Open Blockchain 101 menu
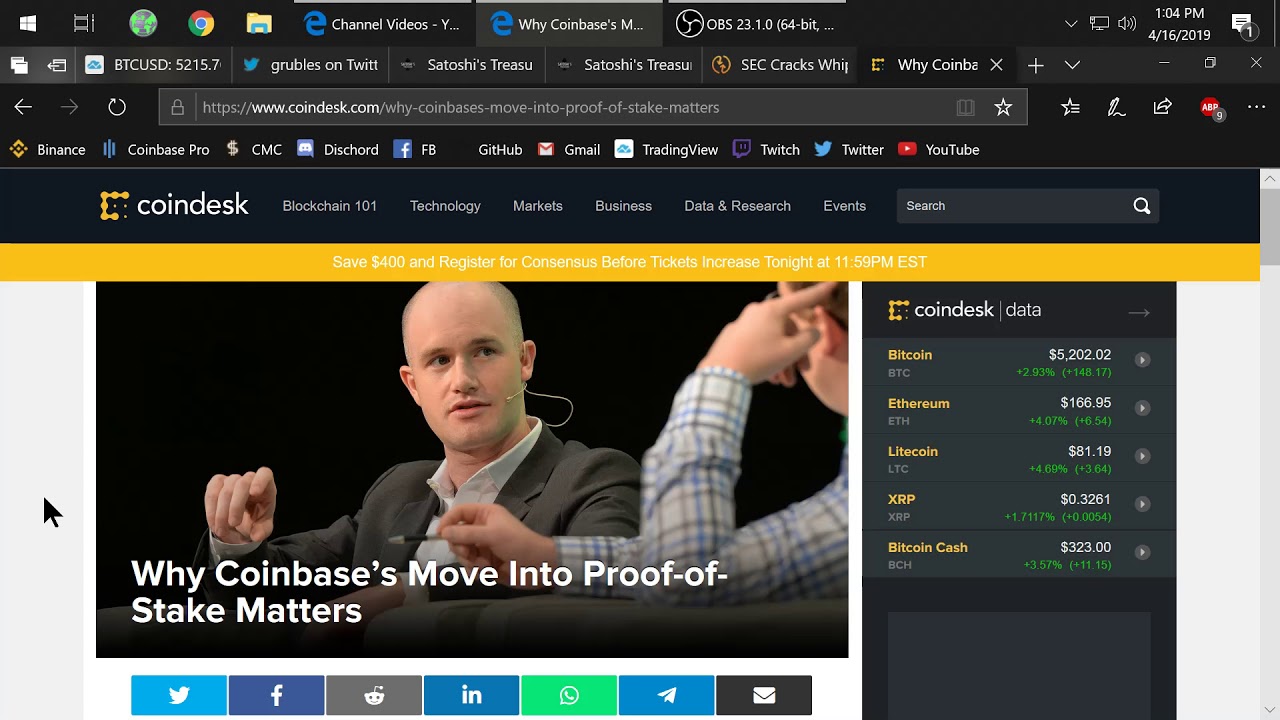 point(330,206)
